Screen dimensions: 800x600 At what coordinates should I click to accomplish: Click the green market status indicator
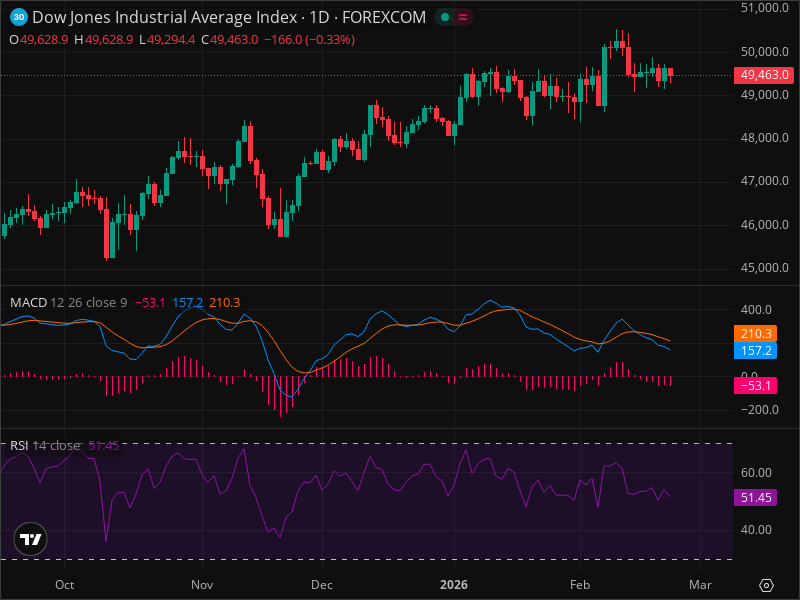[445, 17]
